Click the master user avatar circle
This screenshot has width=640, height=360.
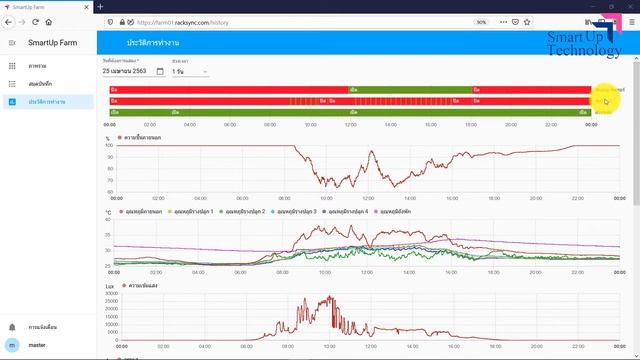12,345
